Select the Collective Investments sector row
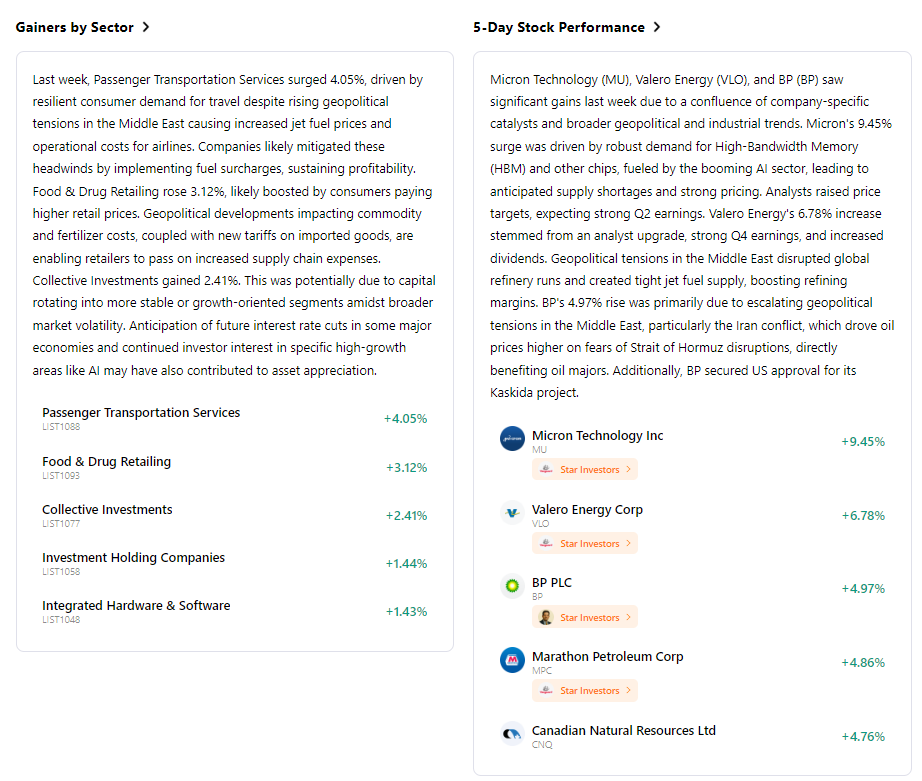The height and width of the screenshot is (781, 922). point(107,510)
